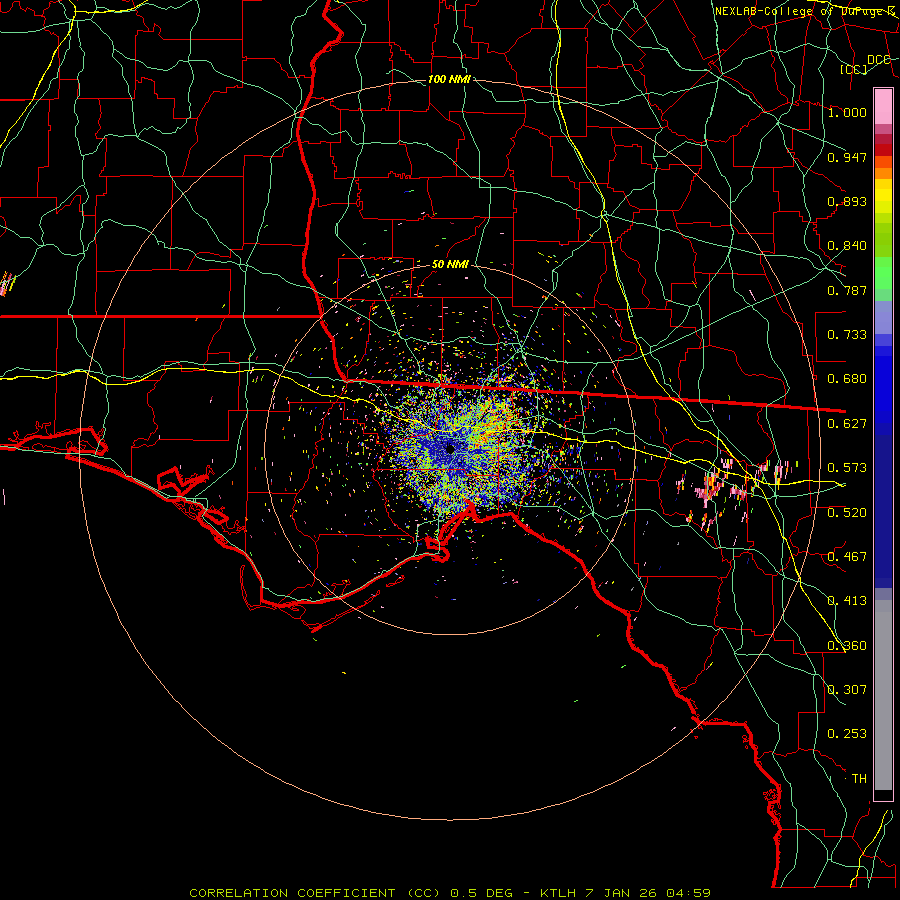Select the 0.520 scale value
The width and height of the screenshot is (900, 900).
[x=847, y=513]
